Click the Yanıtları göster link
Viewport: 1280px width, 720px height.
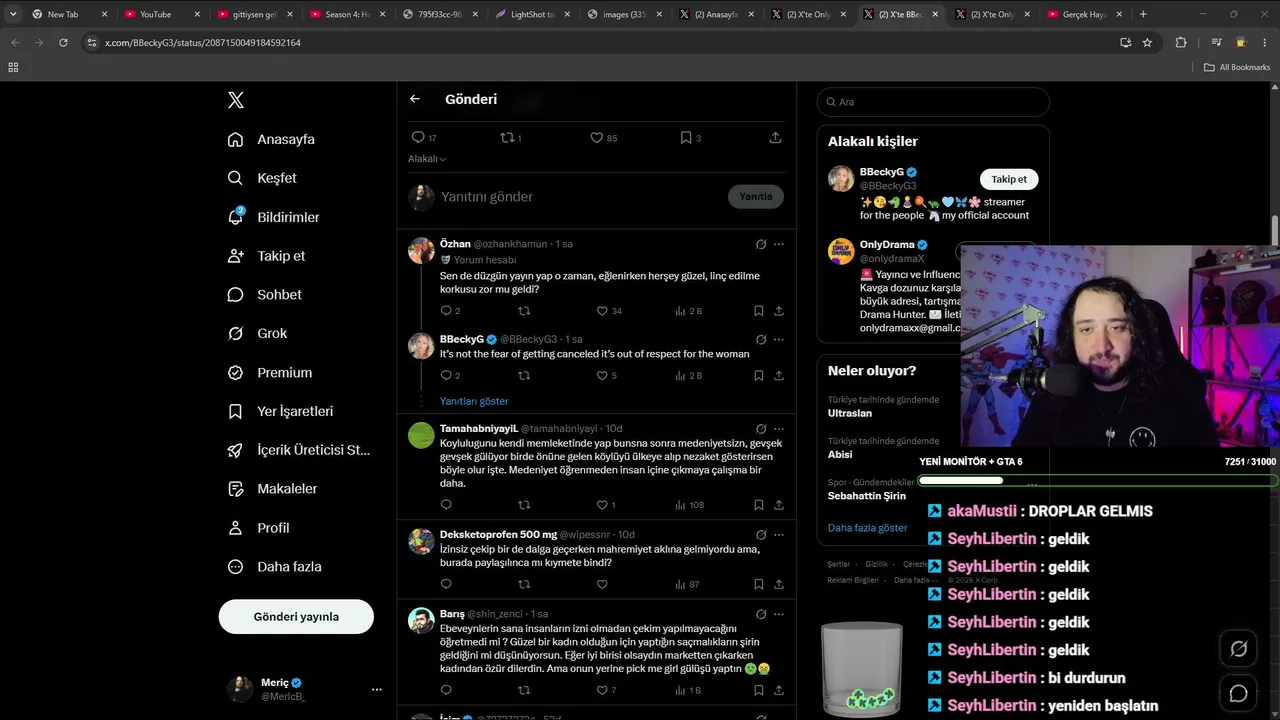point(474,401)
